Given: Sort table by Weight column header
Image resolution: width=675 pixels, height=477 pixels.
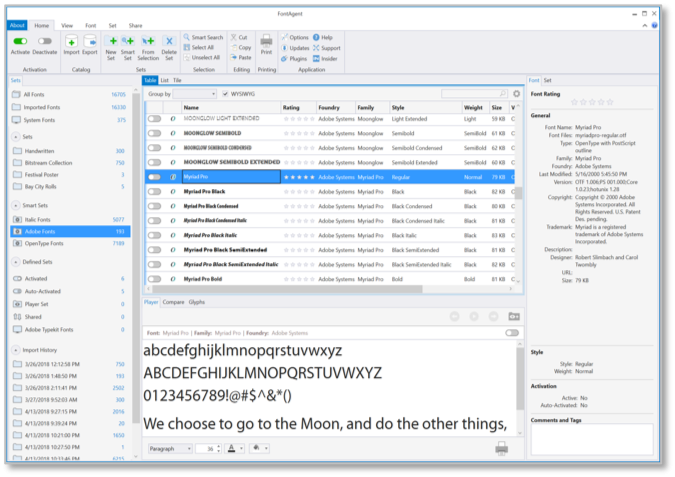Looking at the screenshot, I should click(x=475, y=108).
